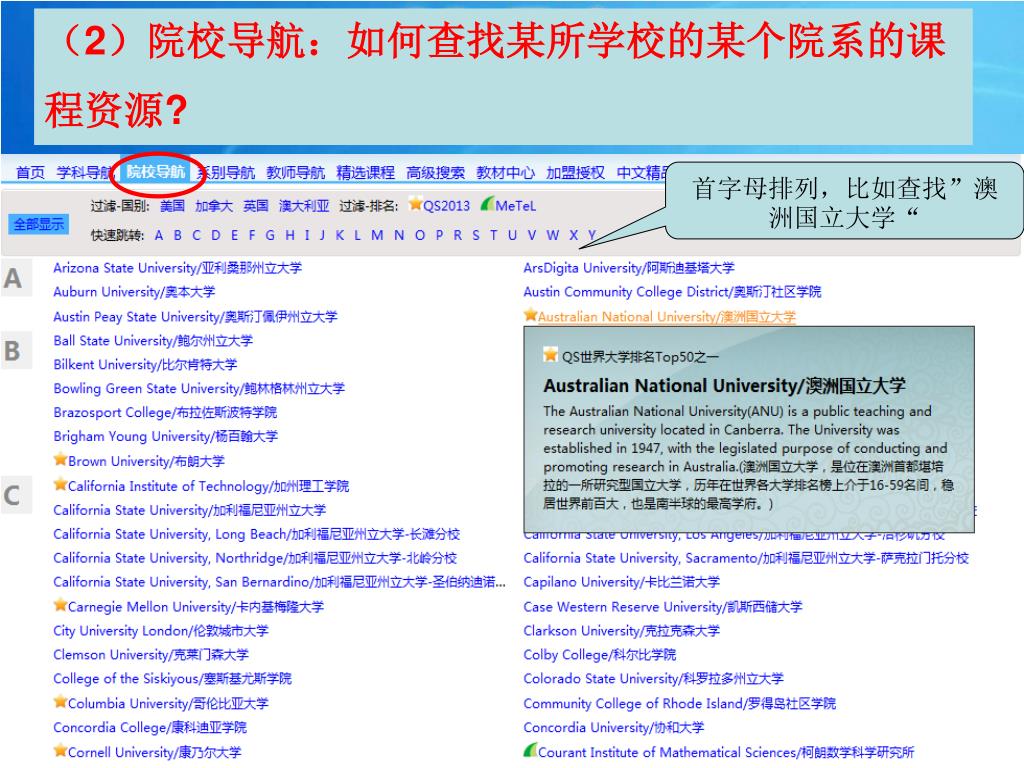Open Brigham Young University link

(165, 436)
